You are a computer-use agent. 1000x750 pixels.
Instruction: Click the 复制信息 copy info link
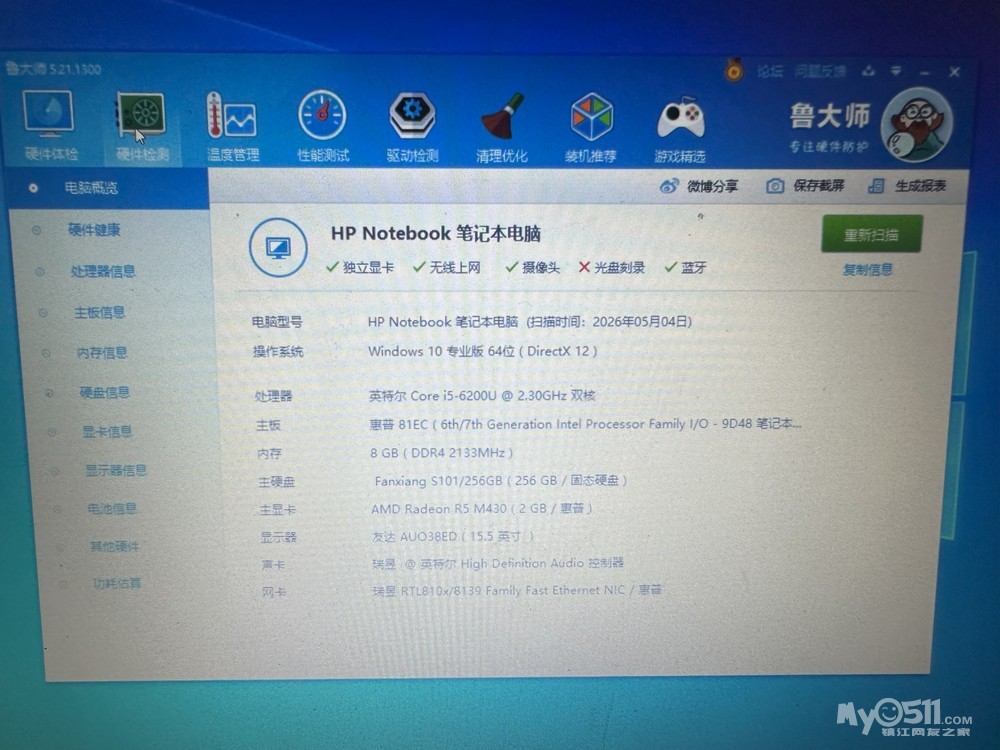point(867,270)
